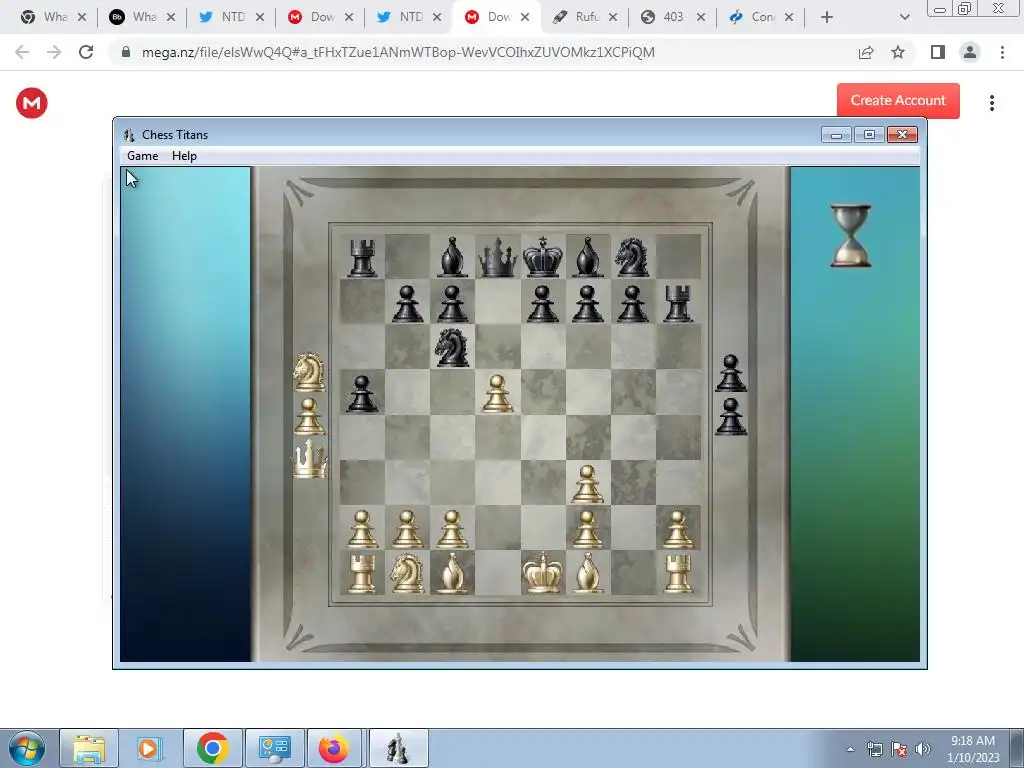Select the white pawn on f3
This screenshot has width=1024, height=768.
pyautogui.click(x=588, y=484)
